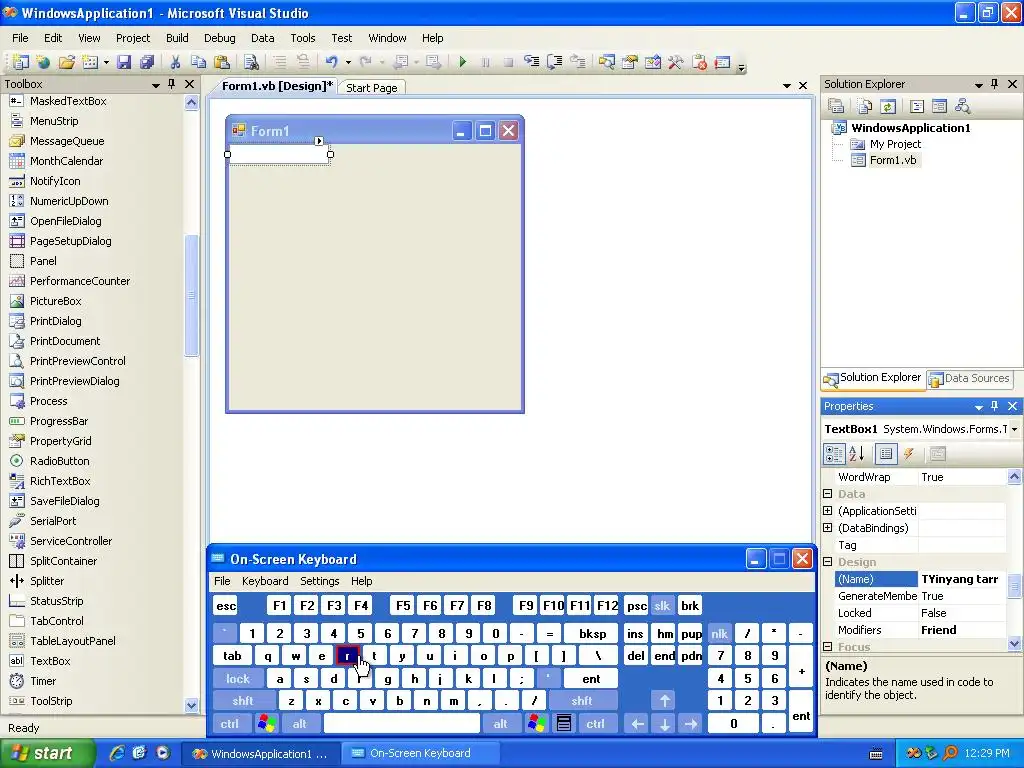The height and width of the screenshot is (768, 1024).
Task: Collapse the Design category in Properties
Action: point(827,562)
